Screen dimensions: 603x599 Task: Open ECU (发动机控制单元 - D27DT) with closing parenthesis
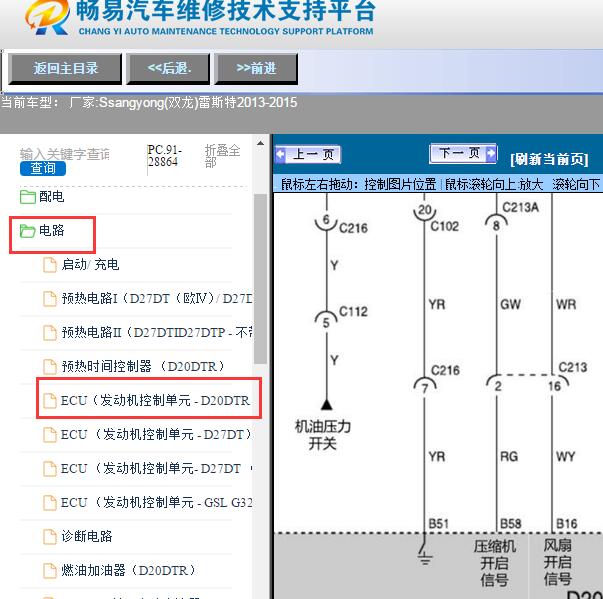pos(156,434)
